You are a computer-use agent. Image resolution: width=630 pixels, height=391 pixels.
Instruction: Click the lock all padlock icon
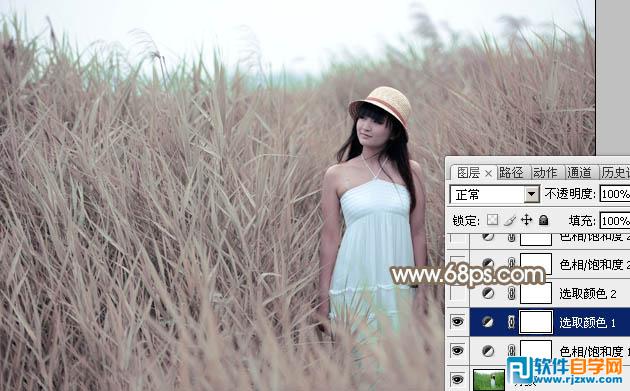click(x=543, y=220)
